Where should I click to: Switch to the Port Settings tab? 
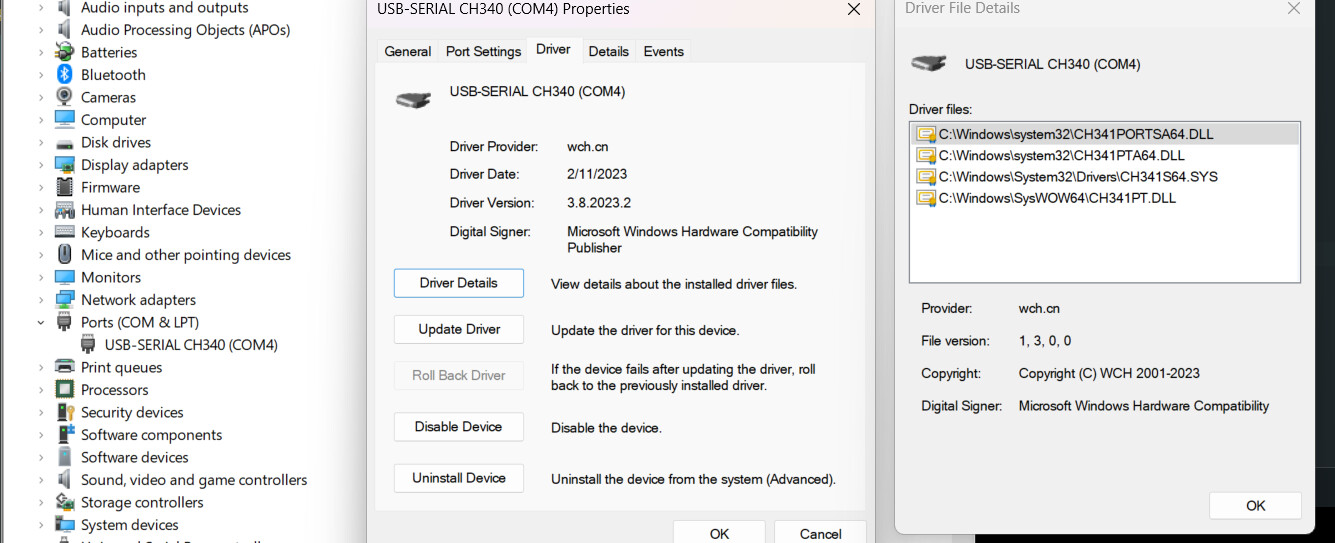[483, 51]
